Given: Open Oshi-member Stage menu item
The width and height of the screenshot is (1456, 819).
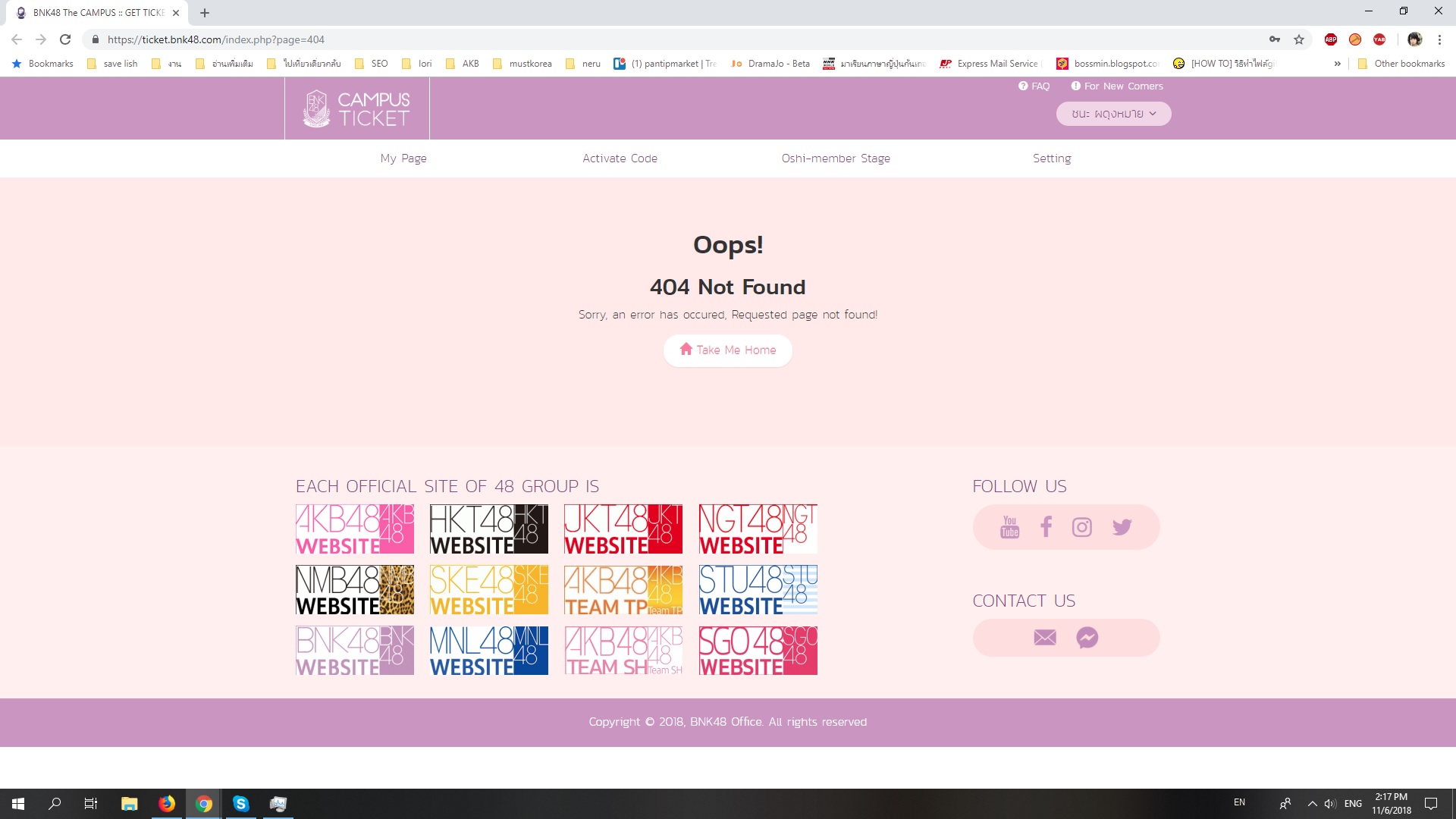Looking at the screenshot, I should [x=836, y=158].
